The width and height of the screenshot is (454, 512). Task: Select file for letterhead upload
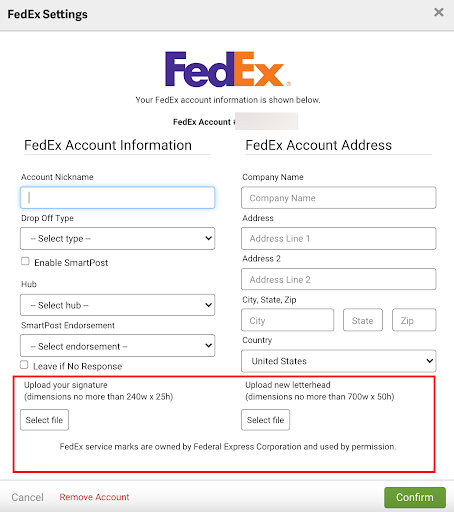point(266,420)
